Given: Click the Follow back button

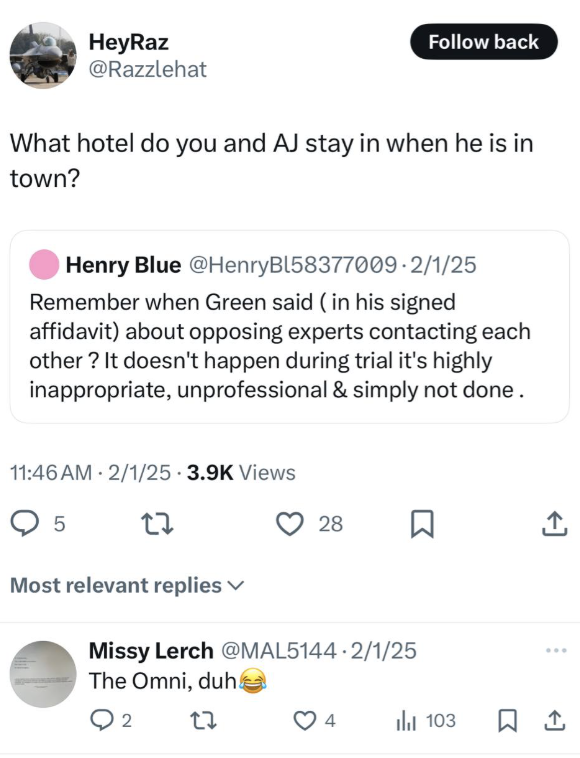Looking at the screenshot, I should [x=484, y=42].
